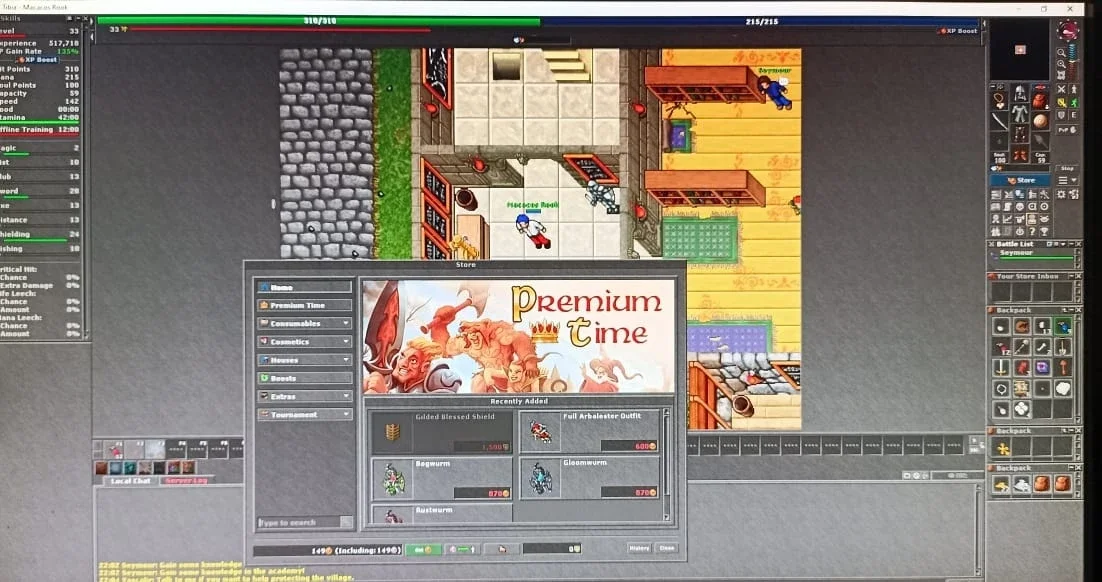The height and width of the screenshot is (582, 1102).
Task: Click the Stop button
Action: click(1068, 168)
